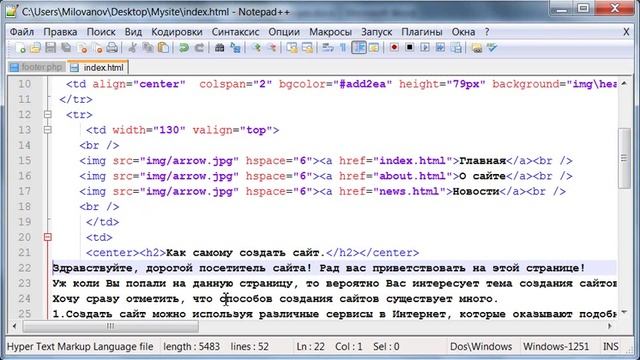Collapse the td block at line 13
This screenshot has width=640, height=360.
point(48,130)
